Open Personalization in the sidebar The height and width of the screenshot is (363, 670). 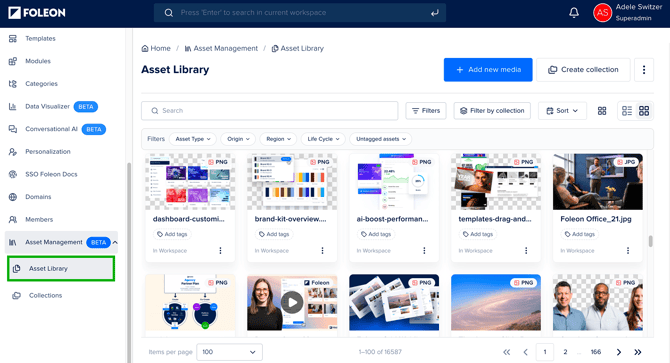tap(47, 152)
